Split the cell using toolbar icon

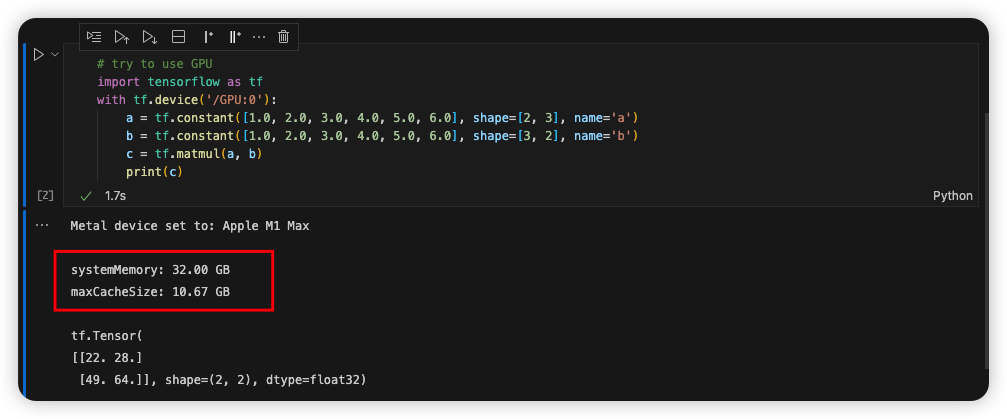coord(179,37)
